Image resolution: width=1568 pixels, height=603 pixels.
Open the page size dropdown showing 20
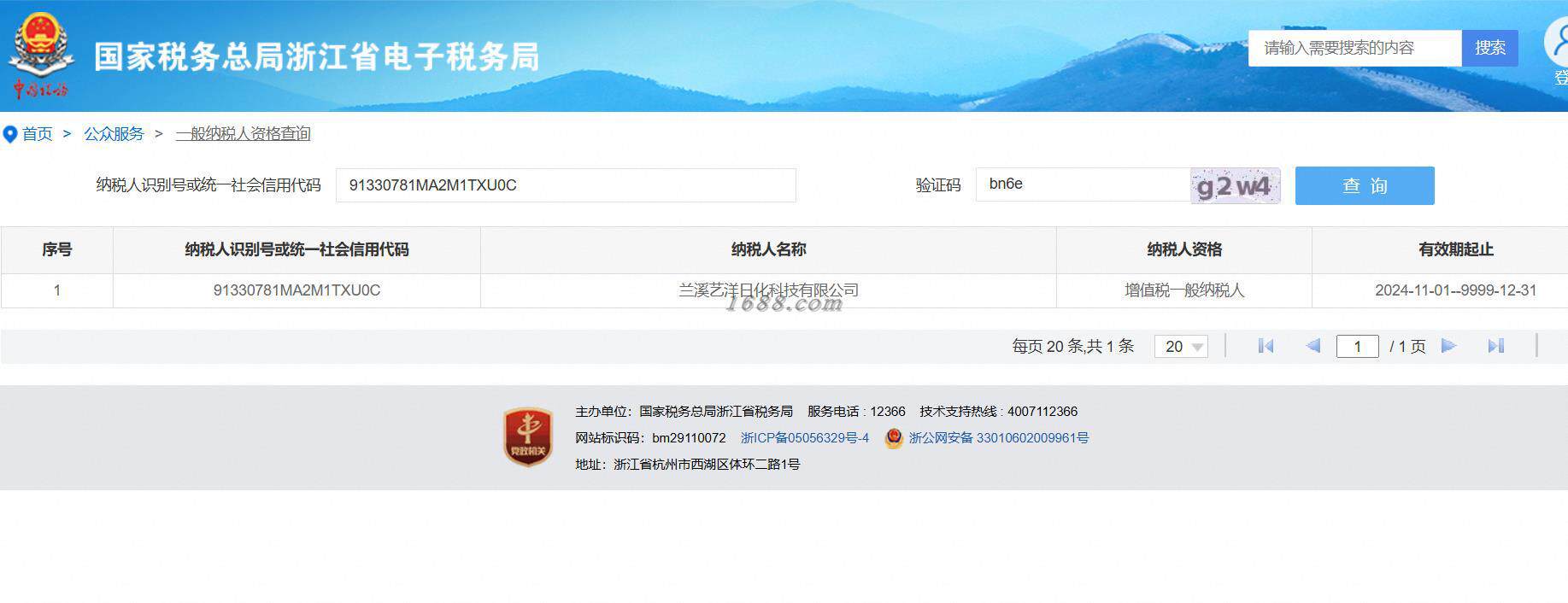coord(1181,346)
